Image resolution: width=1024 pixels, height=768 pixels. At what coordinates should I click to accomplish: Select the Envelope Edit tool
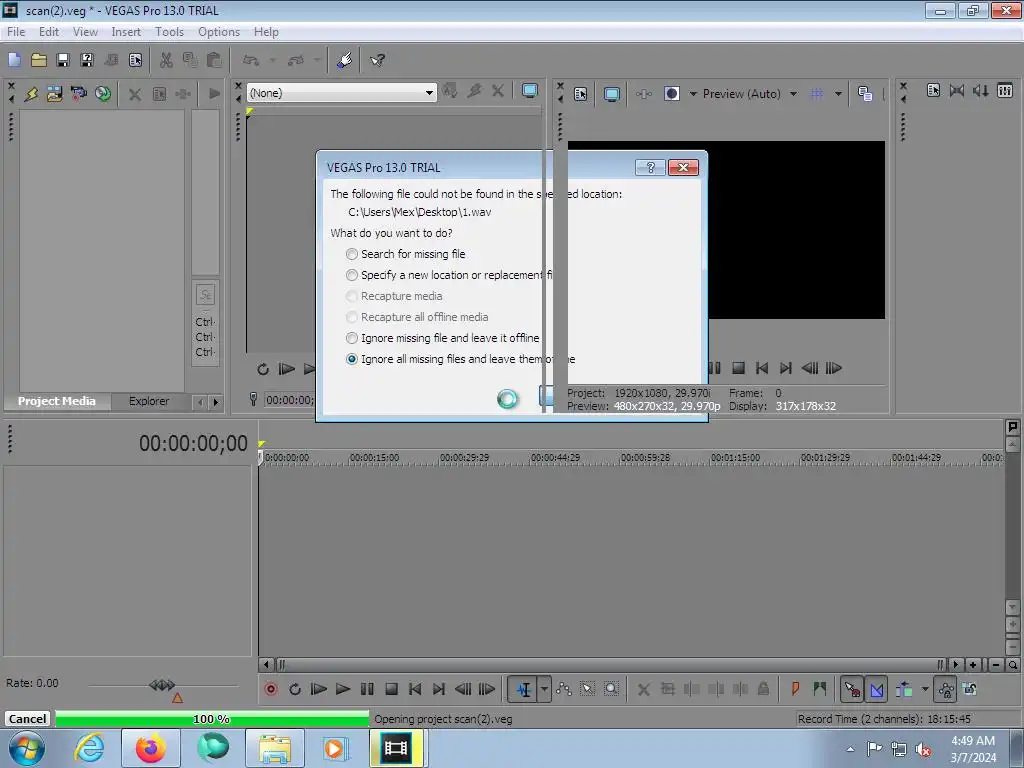[x=564, y=689]
